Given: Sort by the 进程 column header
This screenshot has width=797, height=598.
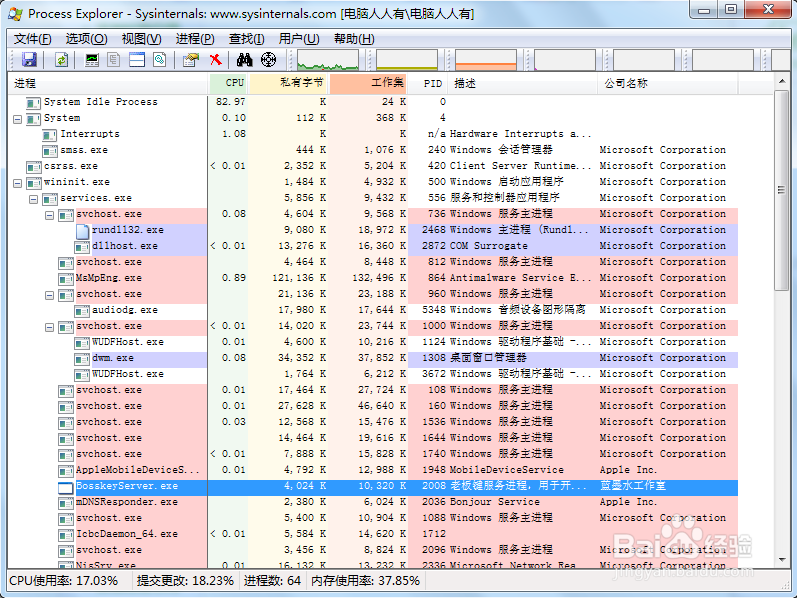Looking at the screenshot, I should click(x=108, y=83).
